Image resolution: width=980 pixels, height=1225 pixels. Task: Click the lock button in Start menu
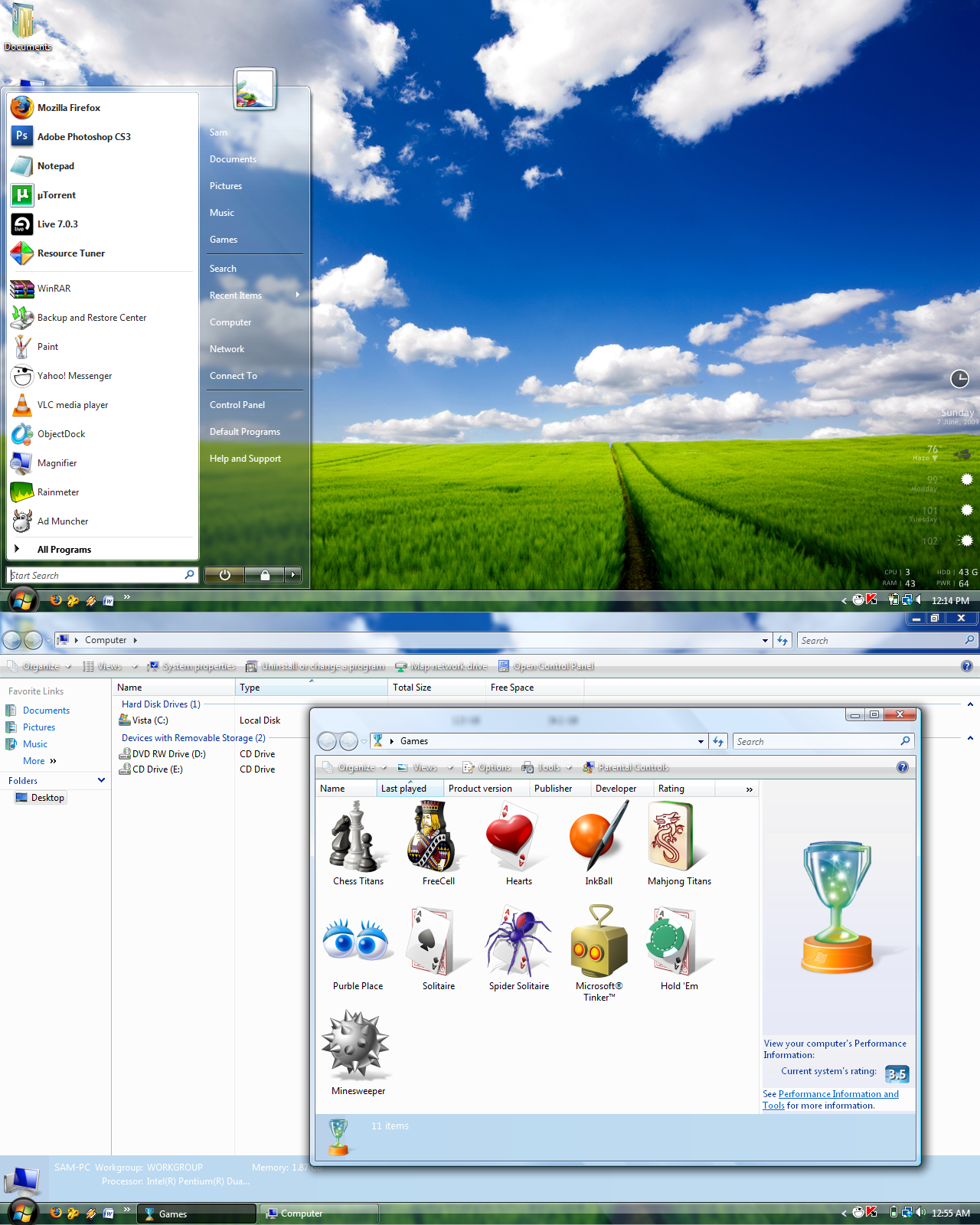tap(265, 575)
